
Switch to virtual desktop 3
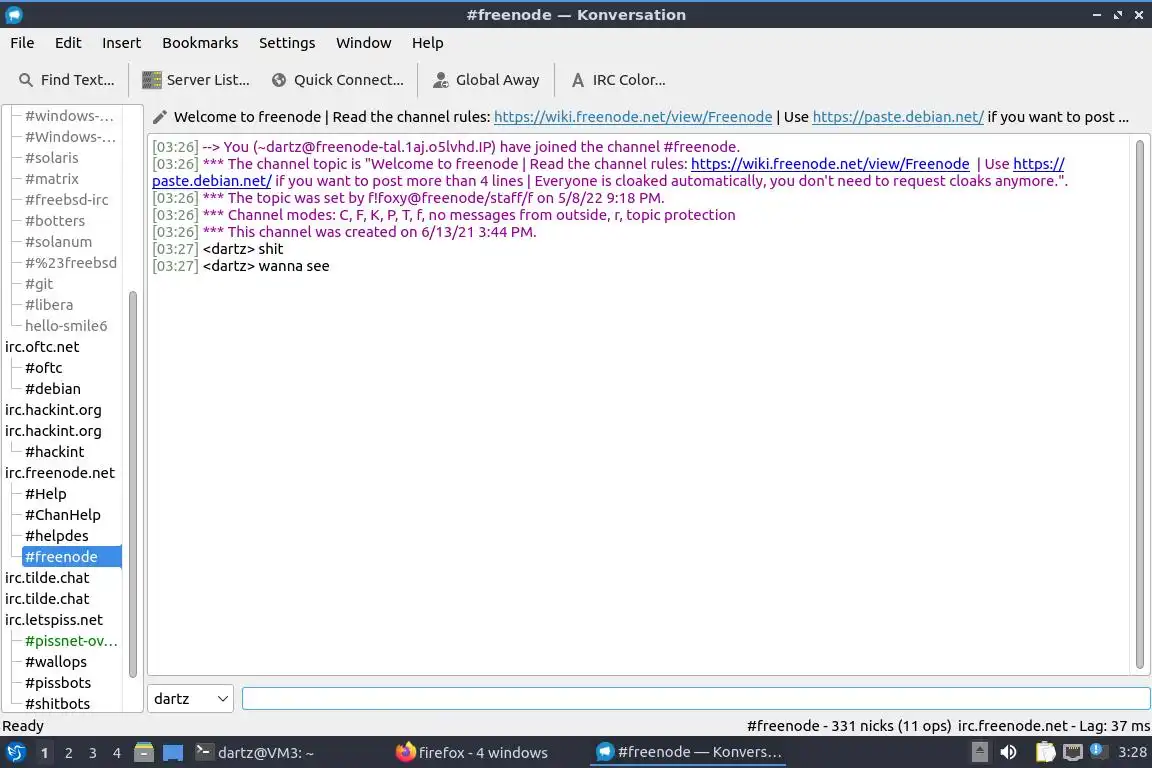tap(93, 753)
